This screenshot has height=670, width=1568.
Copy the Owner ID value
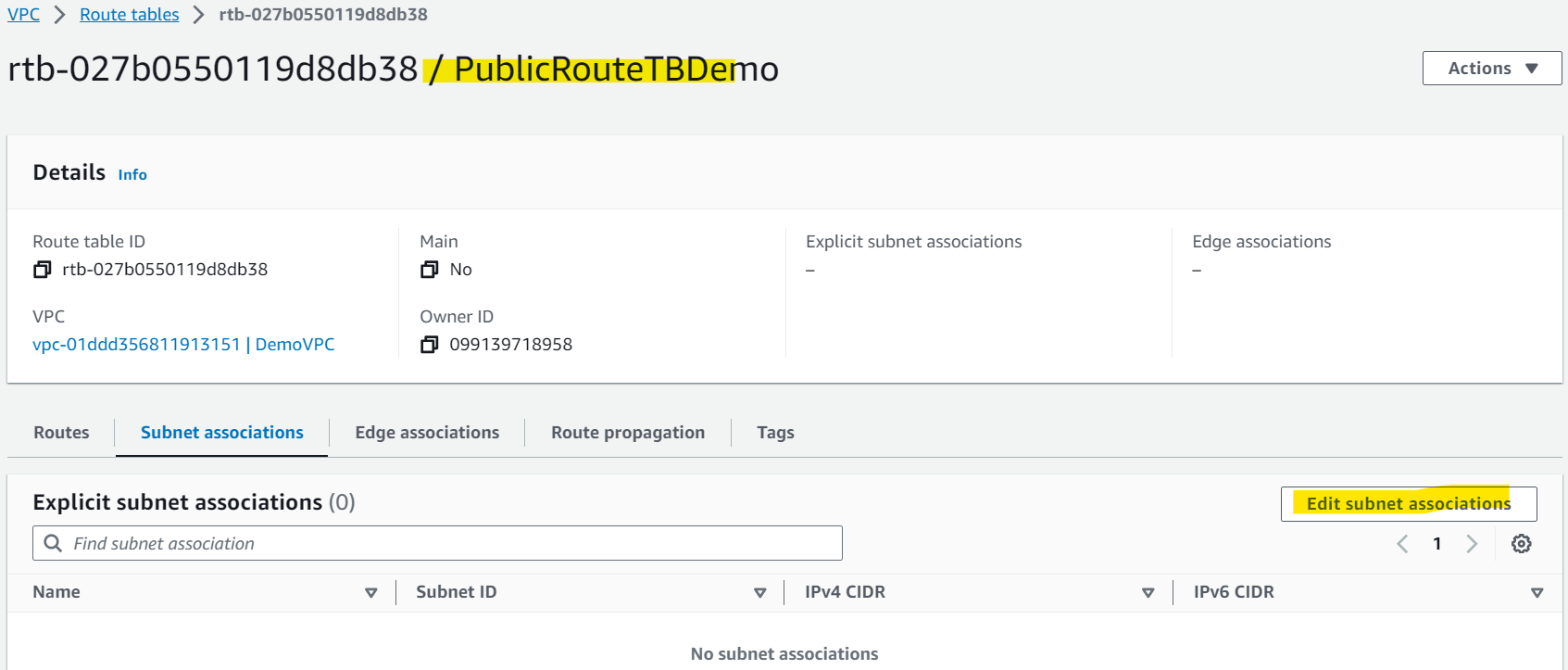pos(429,345)
